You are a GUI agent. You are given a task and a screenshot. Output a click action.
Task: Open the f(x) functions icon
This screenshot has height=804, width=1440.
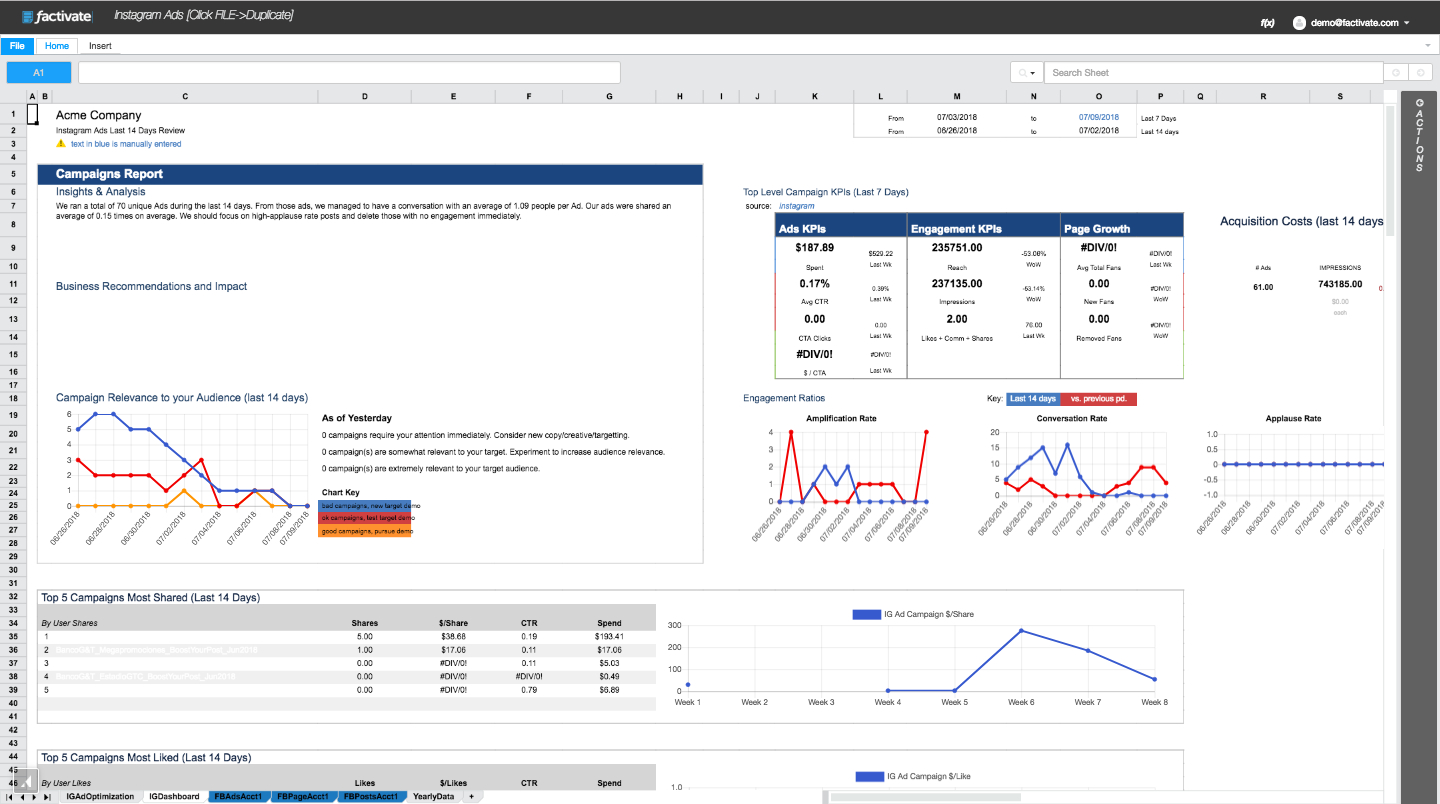click(1267, 22)
